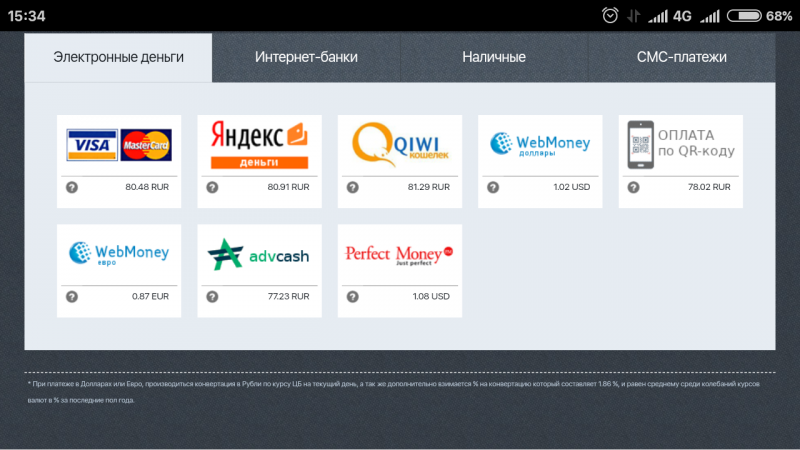Choose Оплата по QR-коду option
The height and width of the screenshot is (450, 800).
[x=681, y=145]
